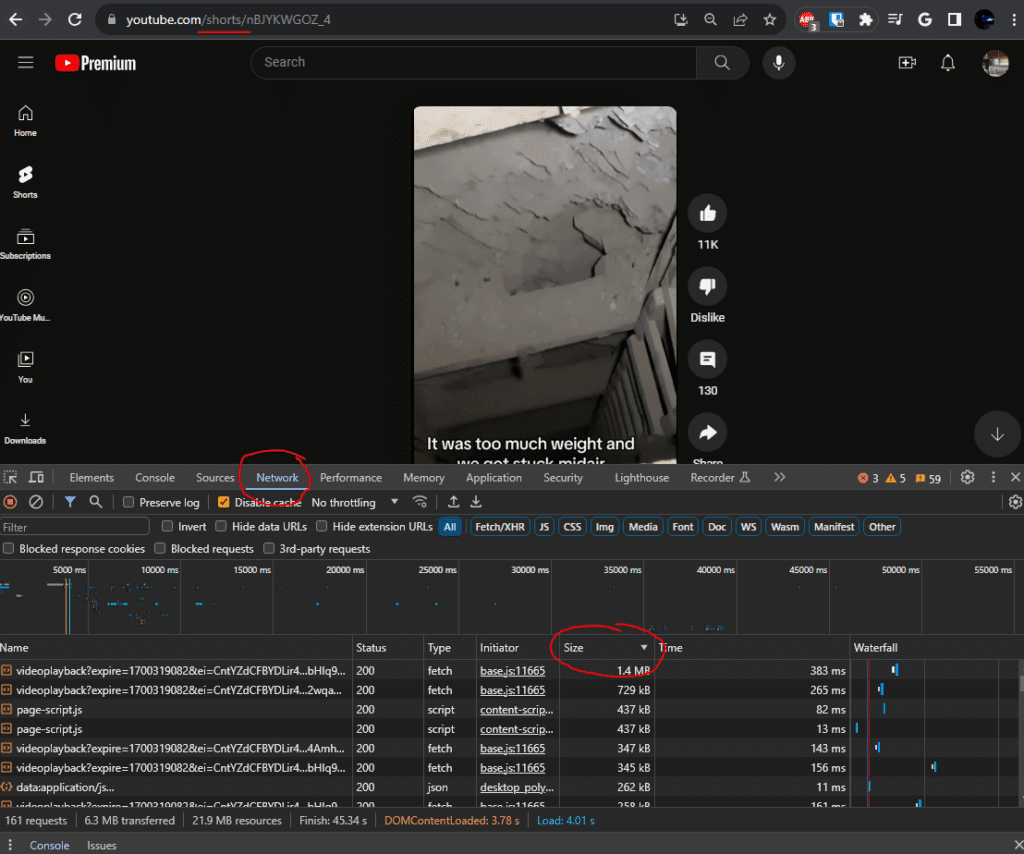
Task: Select the 1.4 MB videoplayback request row
Action: [509, 671]
